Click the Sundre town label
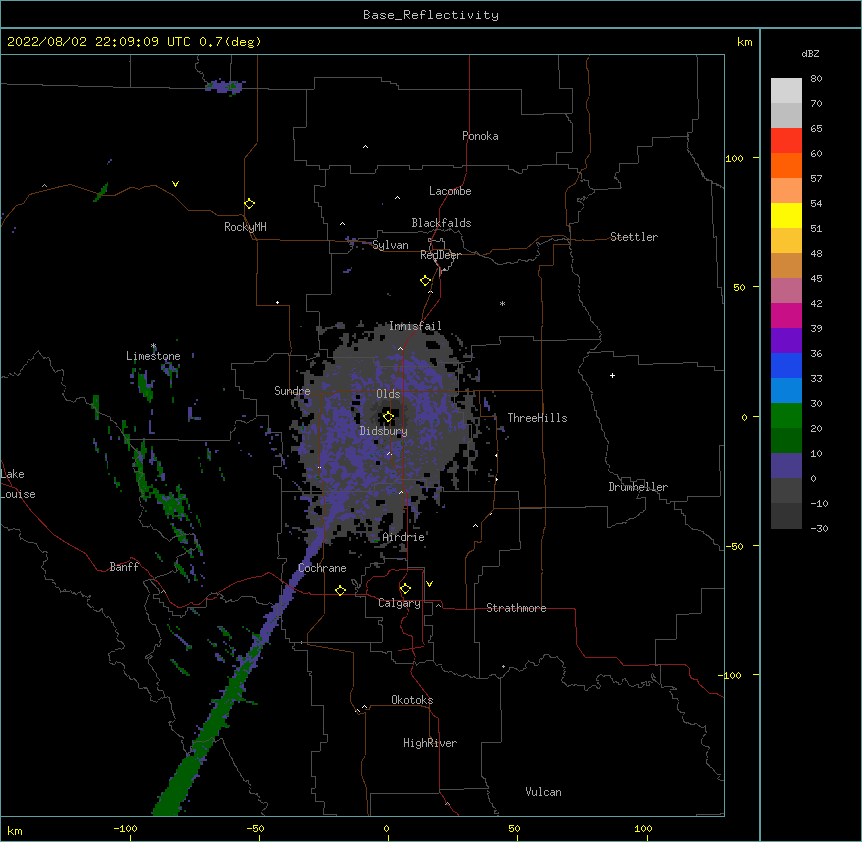862x842 pixels. pos(292,391)
